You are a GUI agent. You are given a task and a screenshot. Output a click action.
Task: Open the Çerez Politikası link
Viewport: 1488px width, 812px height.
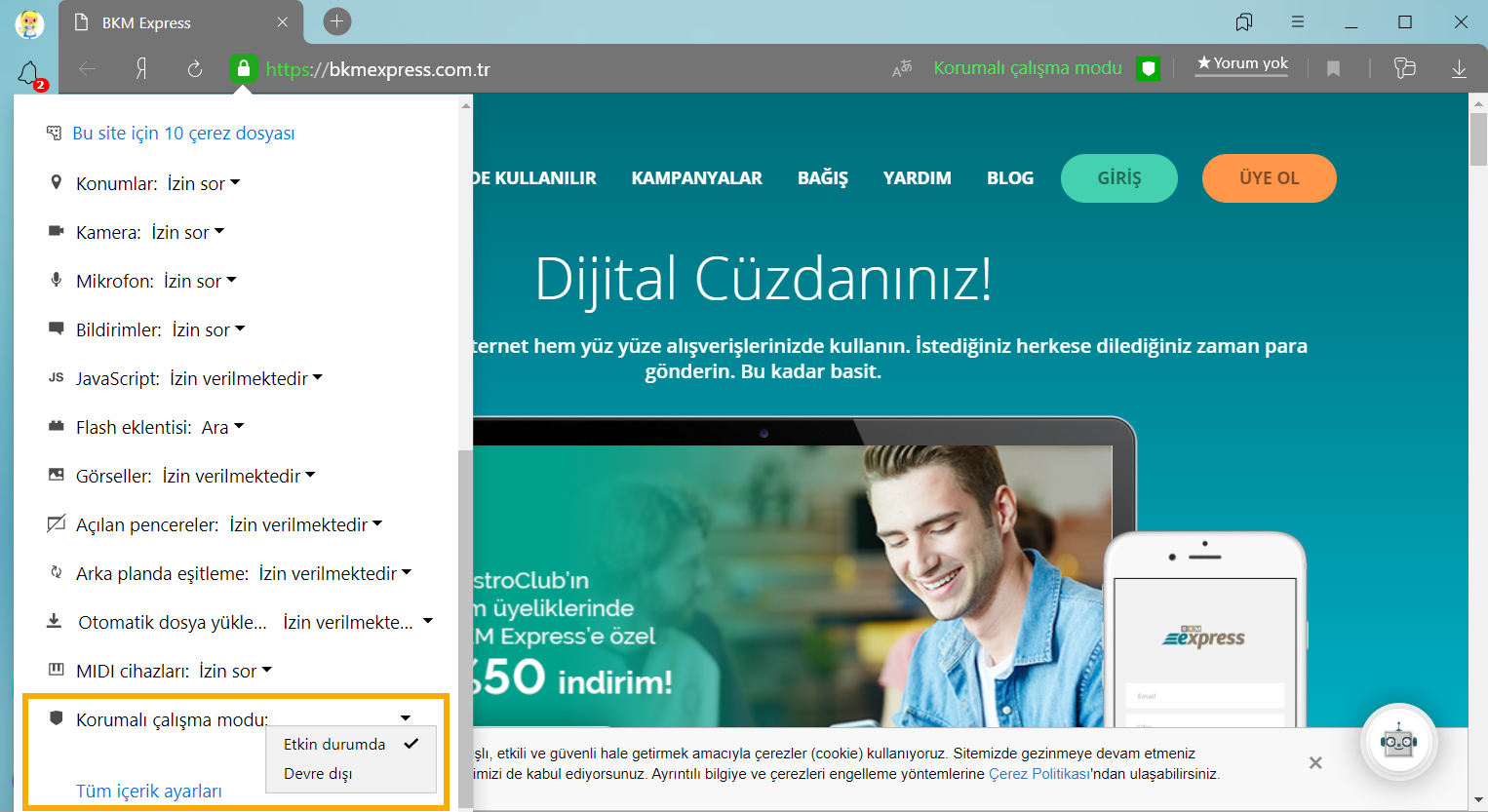(x=1039, y=774)
